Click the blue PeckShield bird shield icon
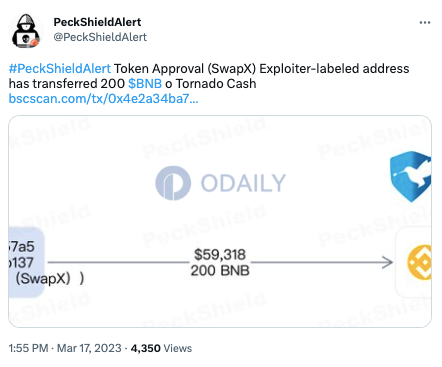 click(x=411, y=176)
